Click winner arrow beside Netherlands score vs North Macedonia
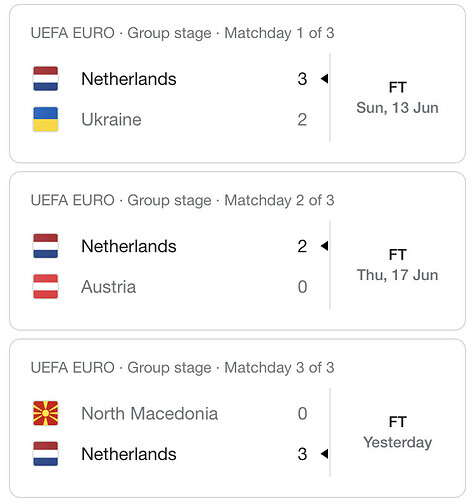The height and width of the screenshot is (500, 475). (x=324, y=454)
